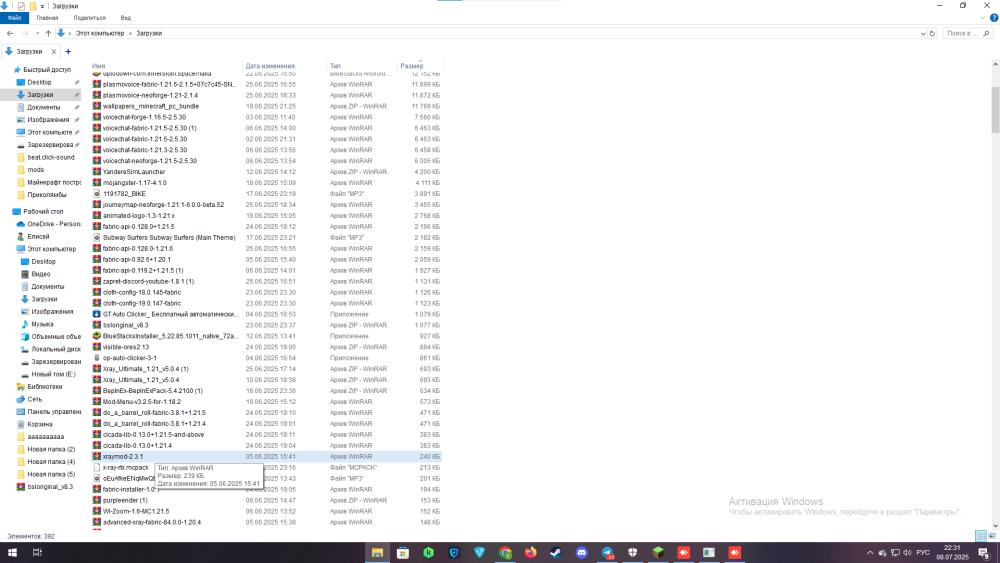Viewport: 1000px width, 563px height.
Task: Select Быстрый доступ in navigation pane
Action: [47, 69]
